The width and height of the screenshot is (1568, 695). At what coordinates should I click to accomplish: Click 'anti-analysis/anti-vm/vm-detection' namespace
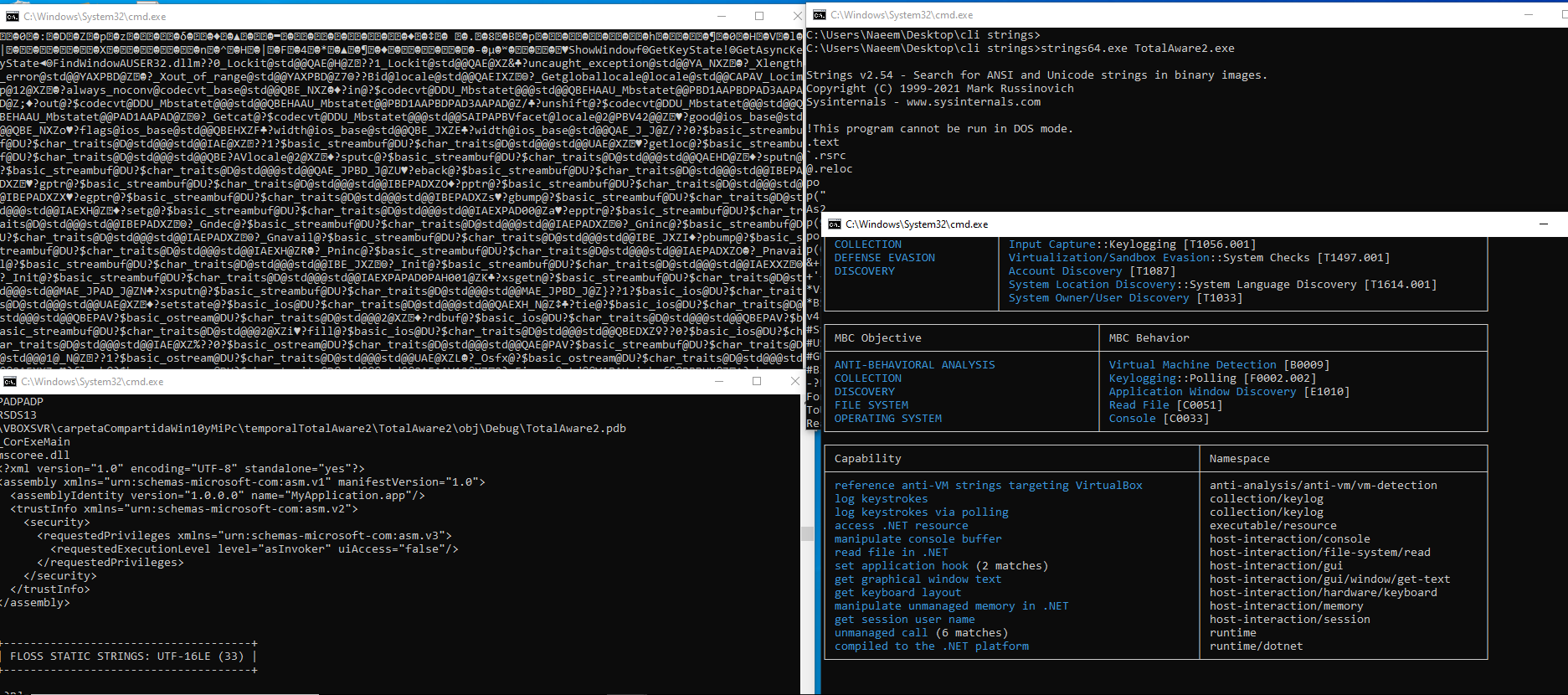[x=1324, y=486]
